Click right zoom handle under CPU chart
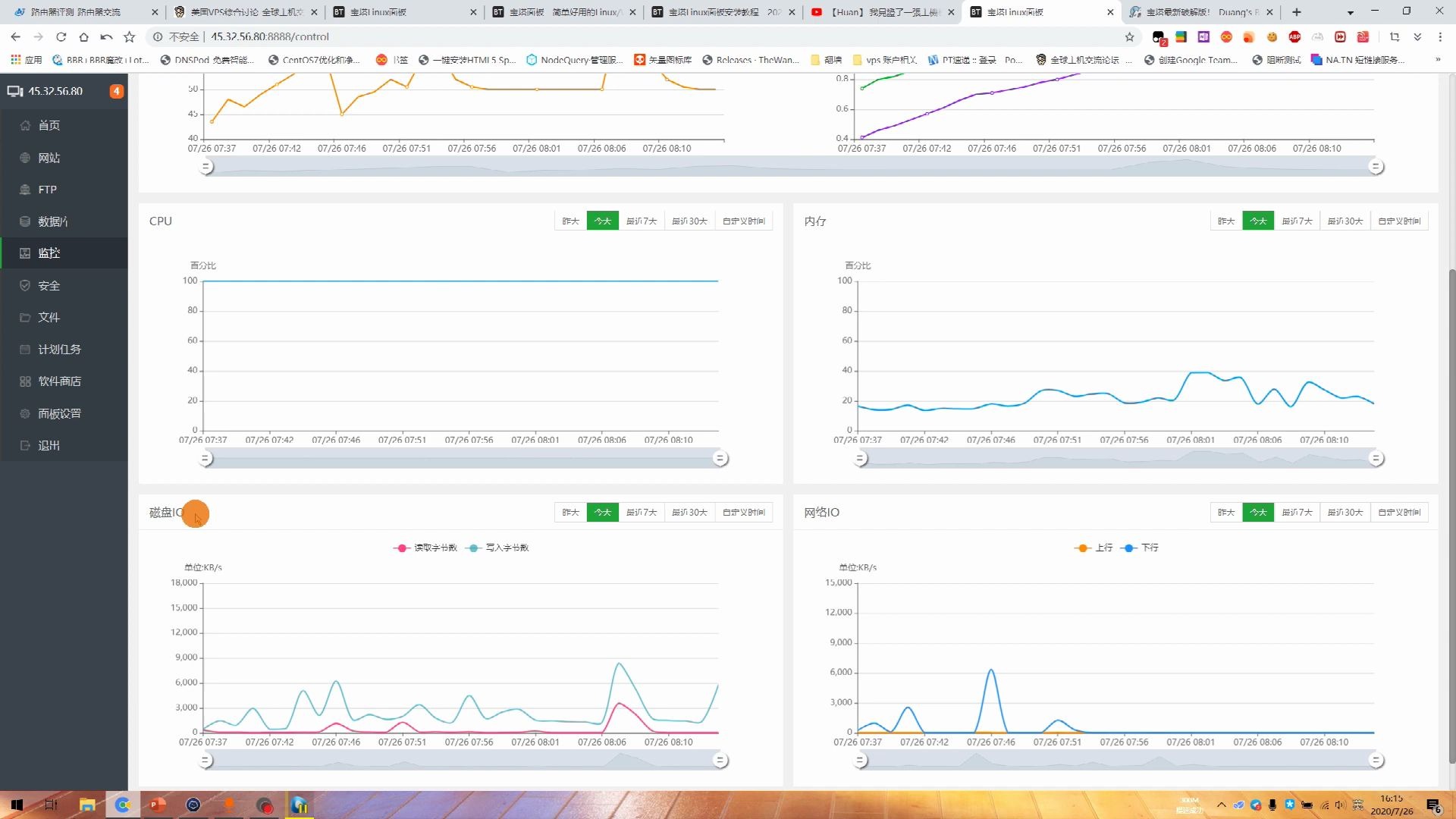 coord(720,458)
